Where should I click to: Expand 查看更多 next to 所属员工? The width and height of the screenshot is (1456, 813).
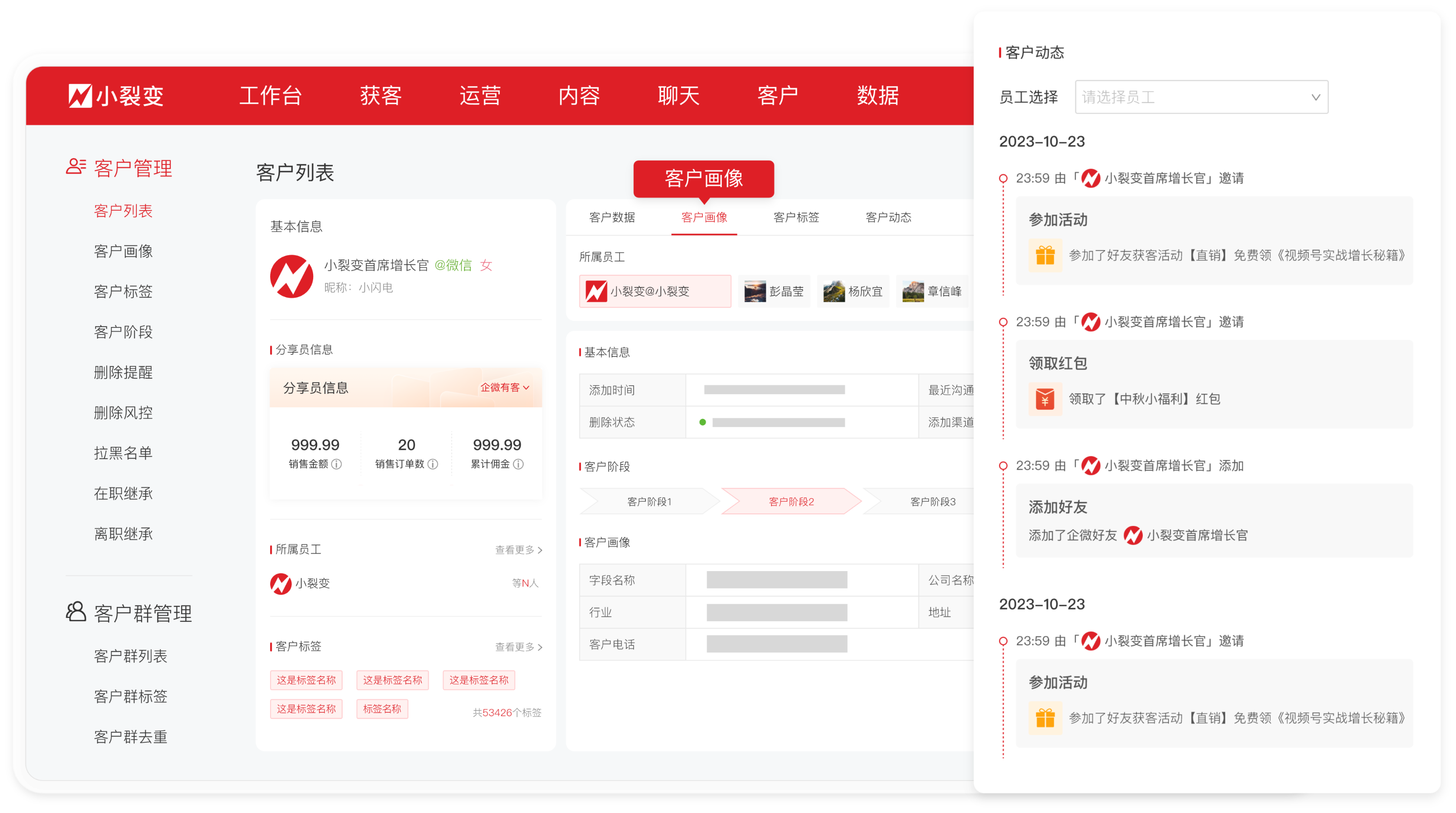click(518, 550)
